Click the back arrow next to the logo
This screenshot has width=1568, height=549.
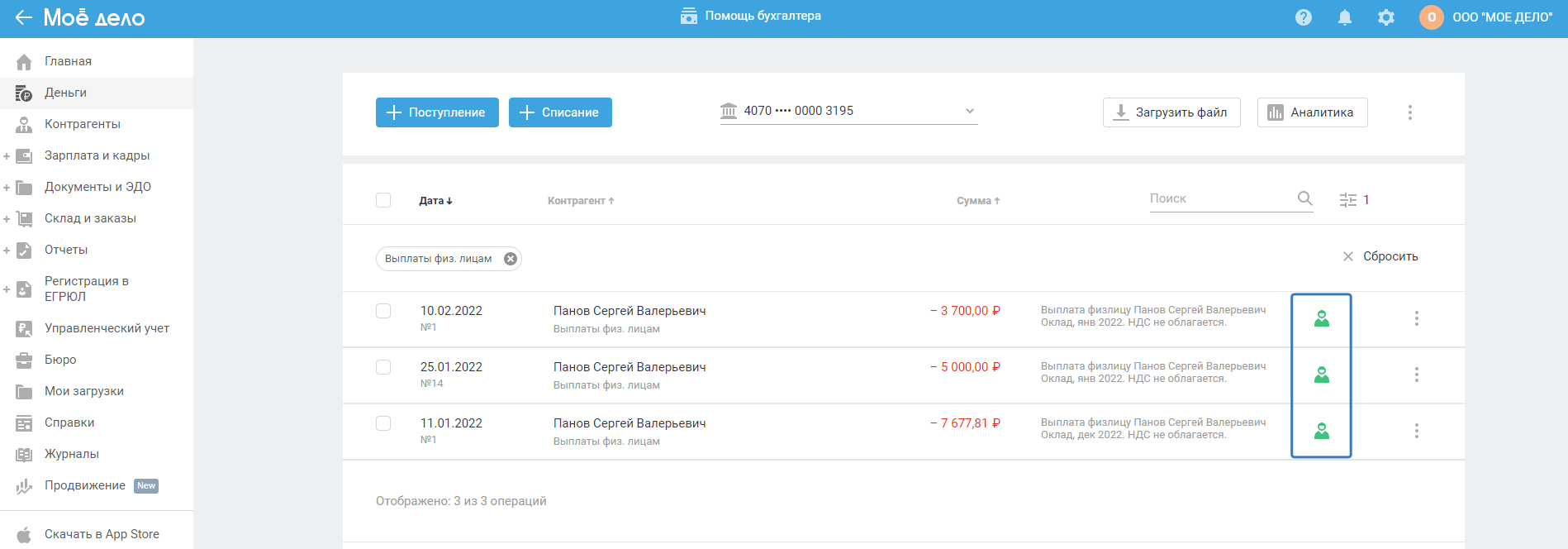tap(23, 17)
